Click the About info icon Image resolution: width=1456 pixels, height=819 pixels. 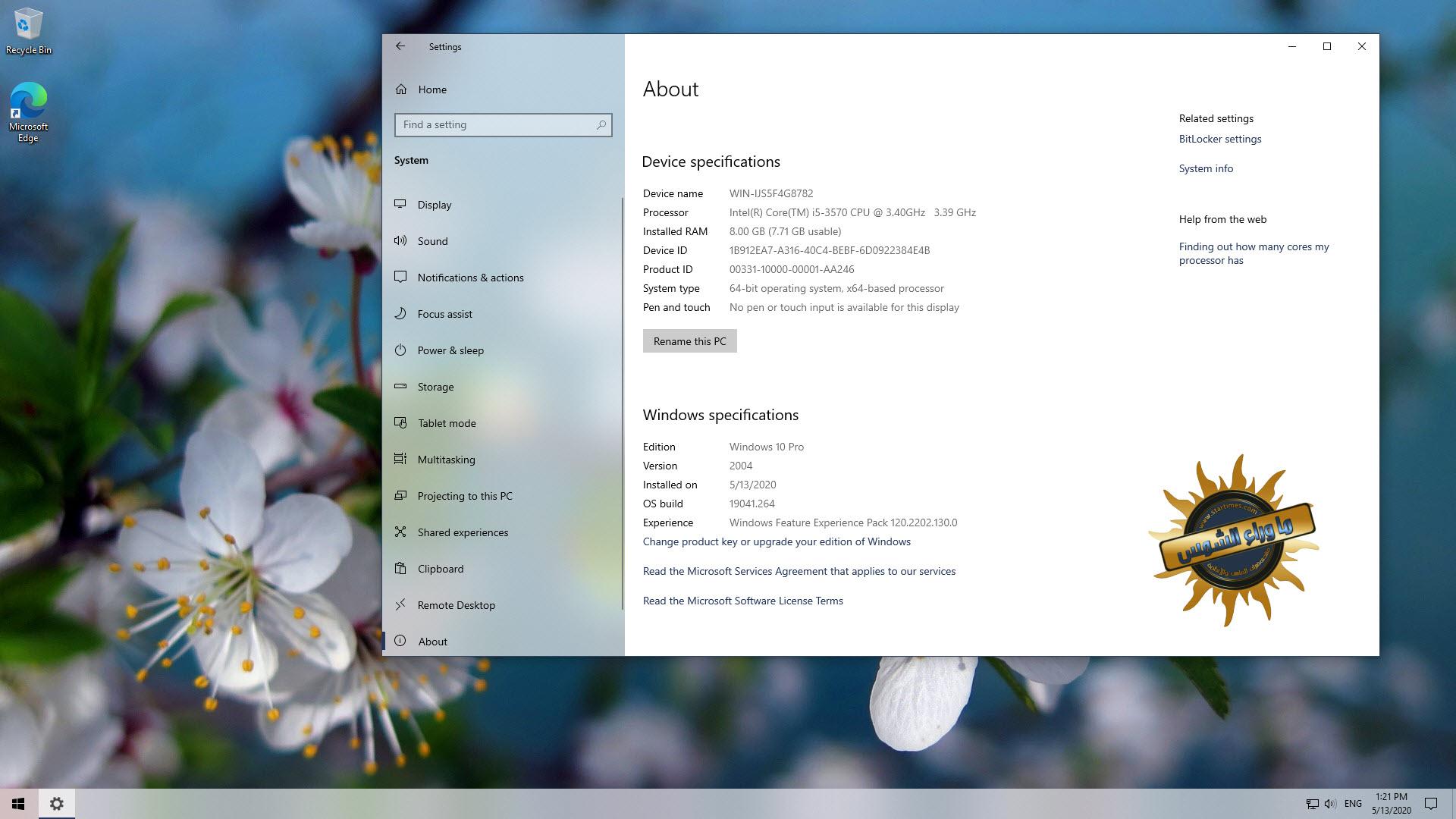400,641
